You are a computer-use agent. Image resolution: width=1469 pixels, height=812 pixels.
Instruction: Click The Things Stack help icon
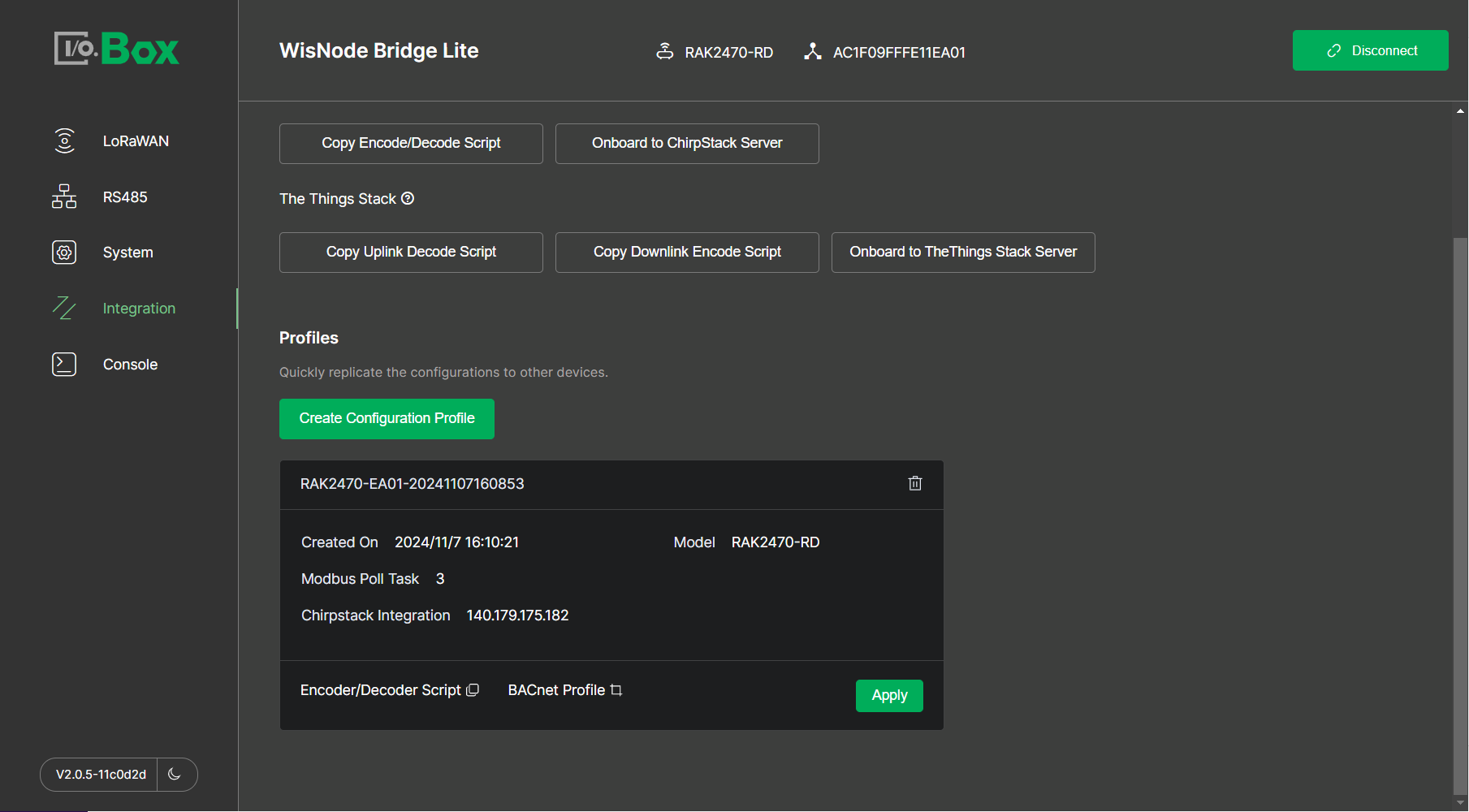(x=408, y=198)
